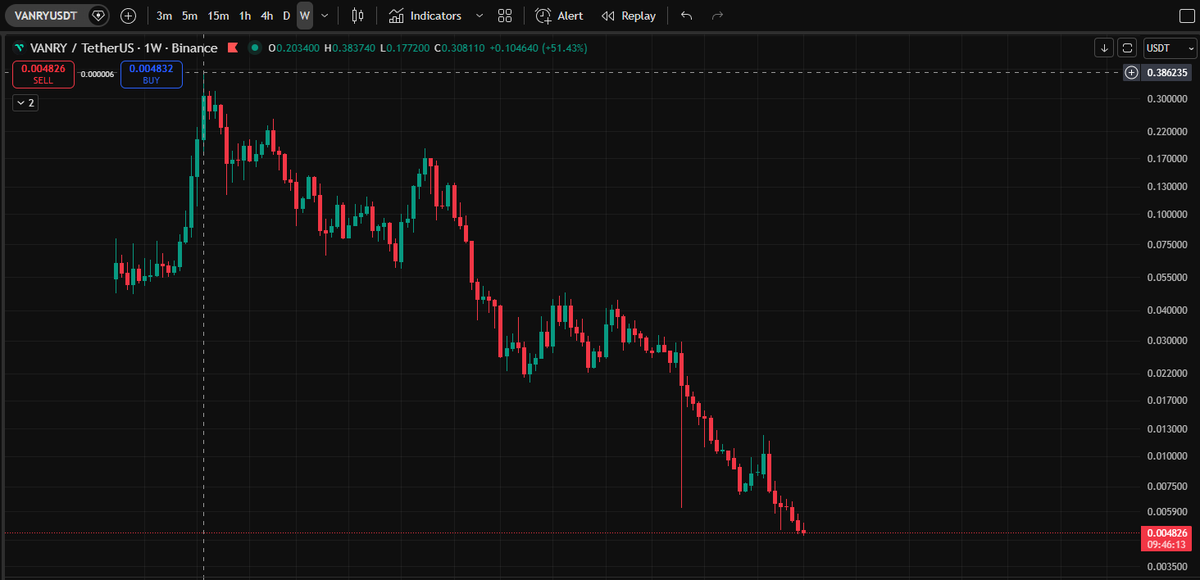Click the VANRY logo icon in the legend
The width and height of the screenshot is (1200, 580).
(x=19, y=48)
